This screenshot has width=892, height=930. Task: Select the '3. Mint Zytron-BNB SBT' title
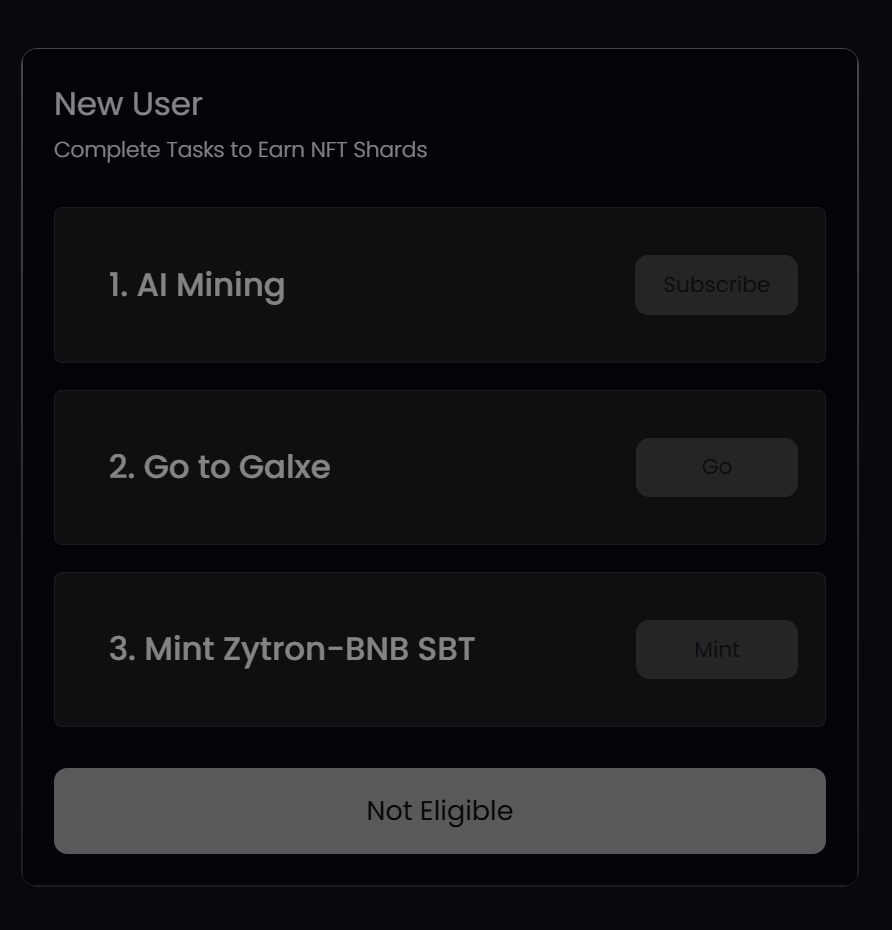[x=292, y=649]
